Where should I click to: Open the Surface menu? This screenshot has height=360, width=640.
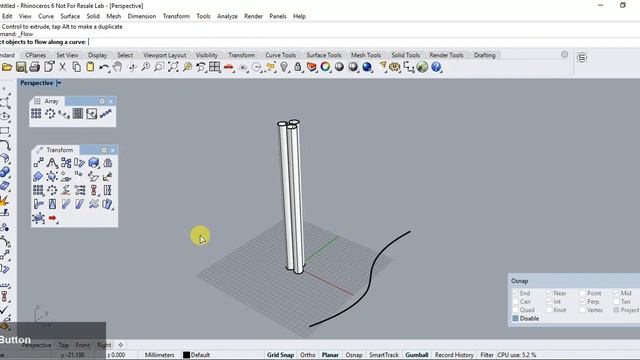click(70, 16)
